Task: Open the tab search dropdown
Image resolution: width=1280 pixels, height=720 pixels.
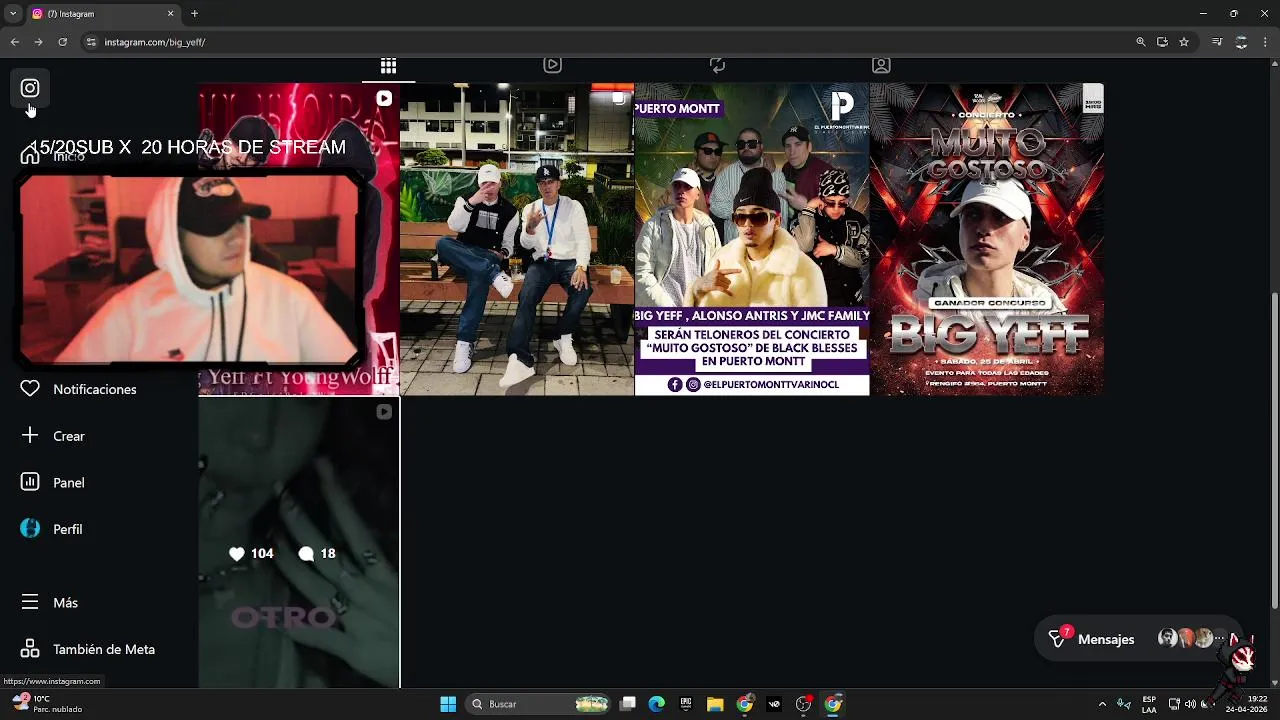Action: [13, 14]
